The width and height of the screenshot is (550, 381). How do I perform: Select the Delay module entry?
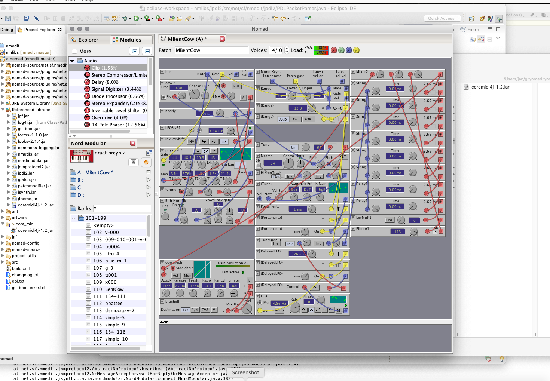click(108, 82)
